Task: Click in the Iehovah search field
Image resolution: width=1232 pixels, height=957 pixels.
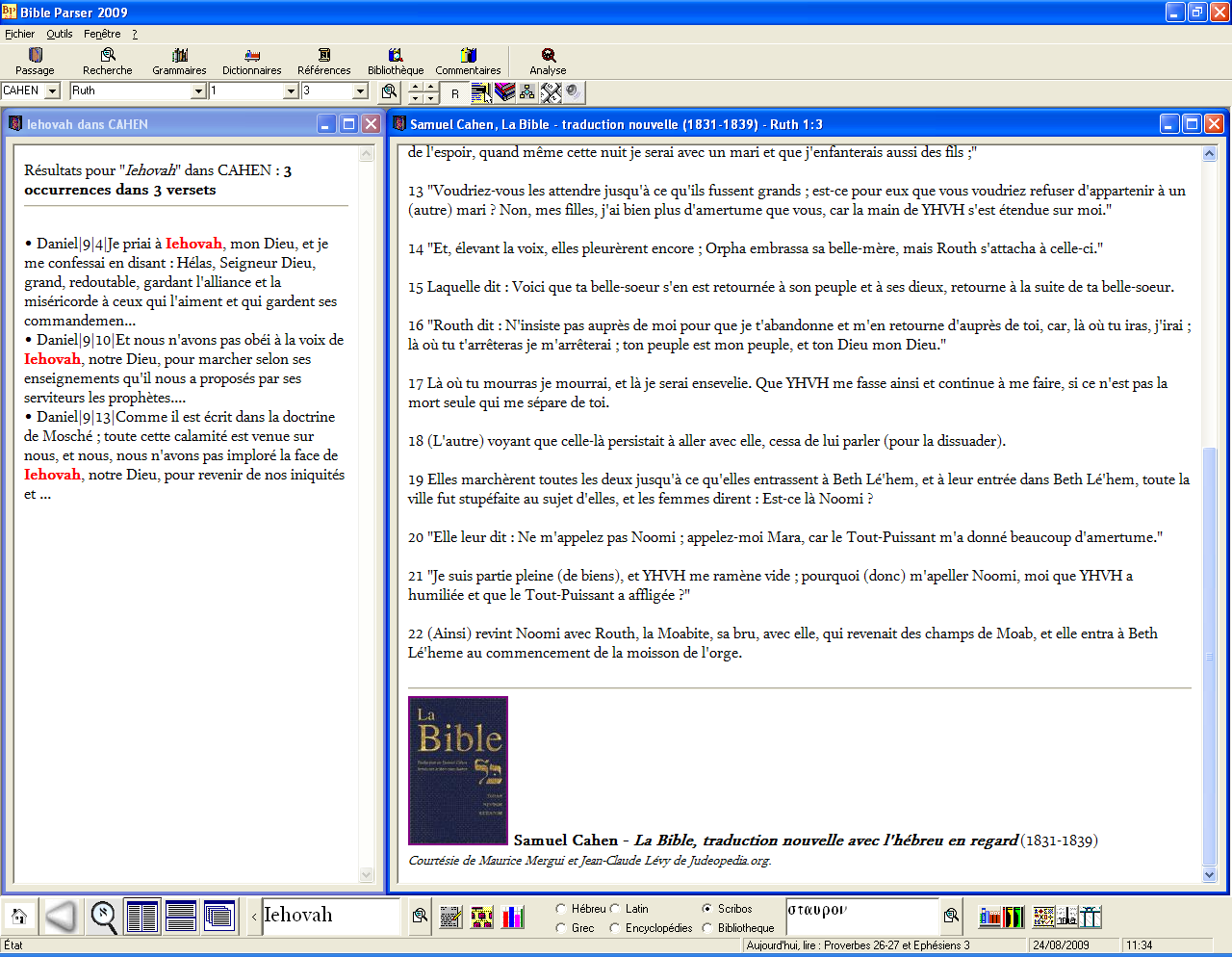Action: click(x=330, y=917)
